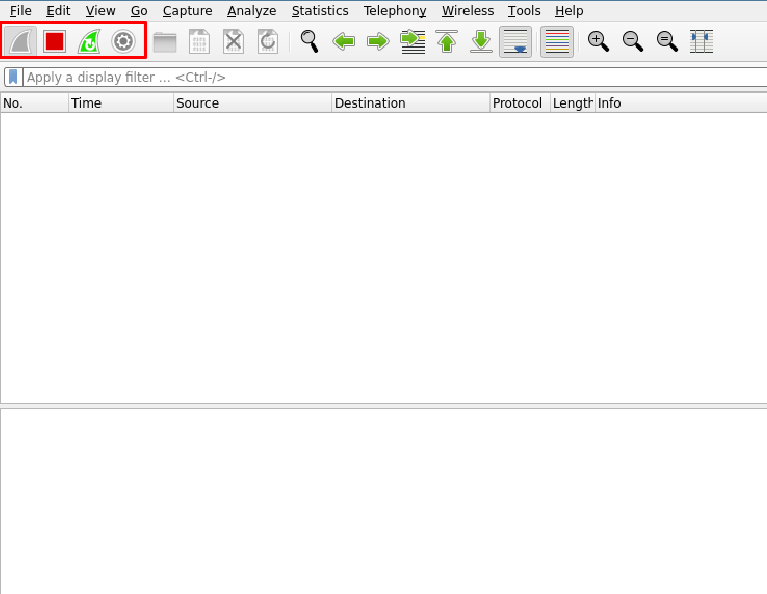Sort by the No. column header
The image size is (767, 594).
click(34, 103)
